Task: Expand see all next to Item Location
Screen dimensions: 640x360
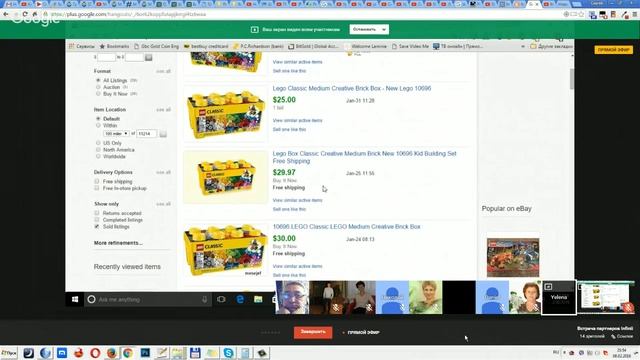Action: pyautogui.click(x=163, y=110)
